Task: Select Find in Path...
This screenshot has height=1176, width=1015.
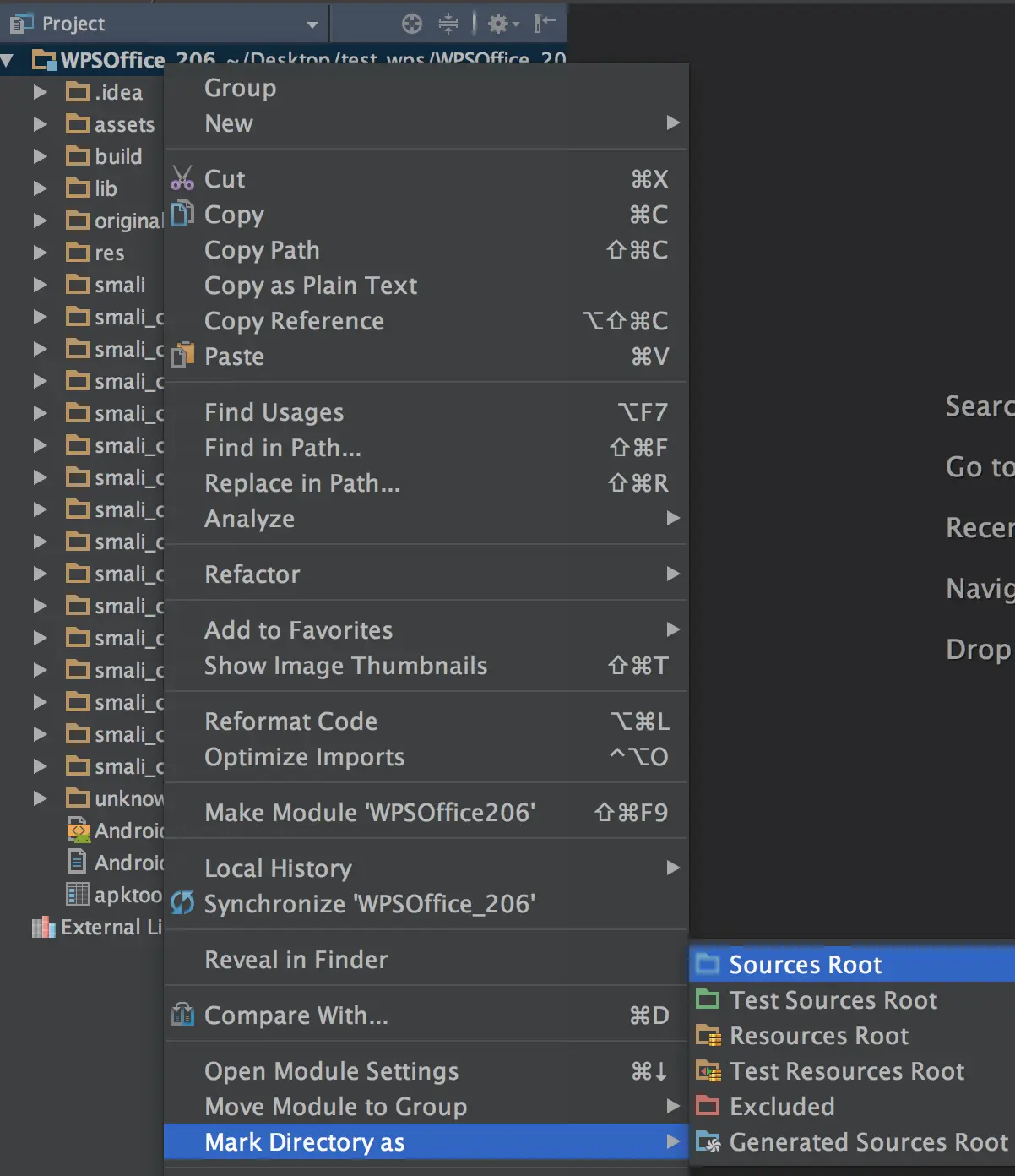Action: tap(426, 448)
